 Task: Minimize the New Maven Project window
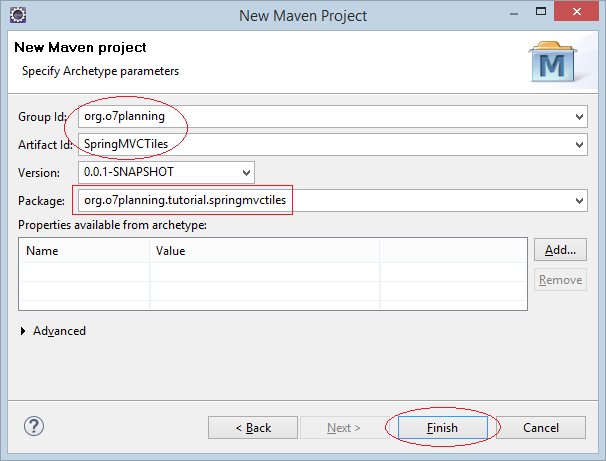tap(514, 15)
